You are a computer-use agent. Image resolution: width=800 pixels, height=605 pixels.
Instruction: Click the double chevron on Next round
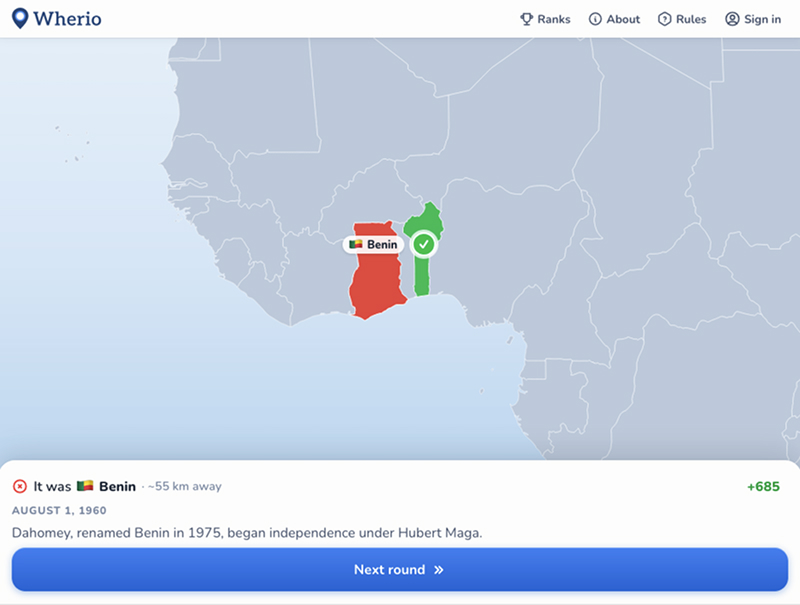pyautogui.click(x=438, y=570)
